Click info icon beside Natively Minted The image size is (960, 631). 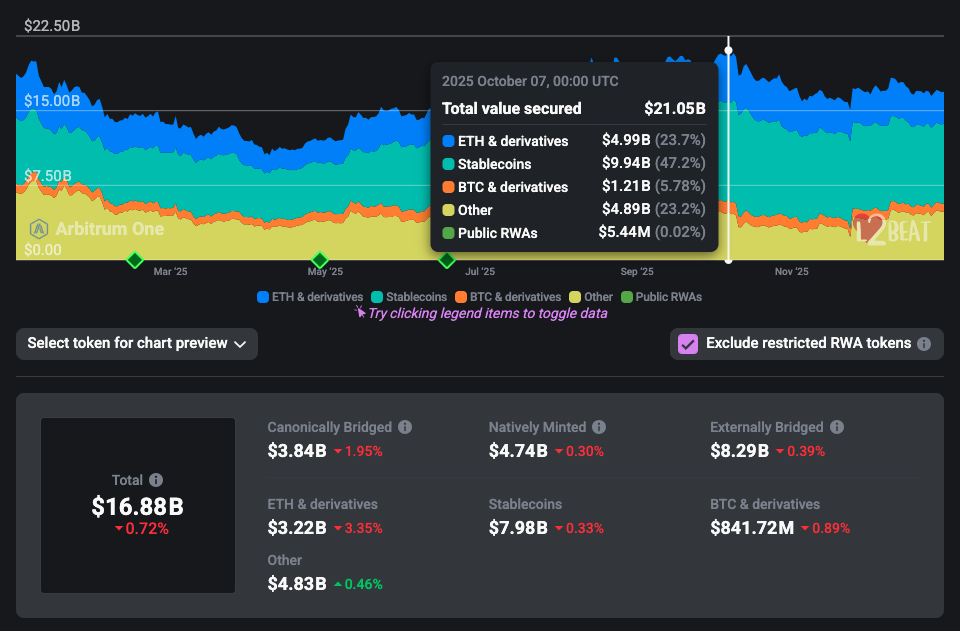click(597, 427)
